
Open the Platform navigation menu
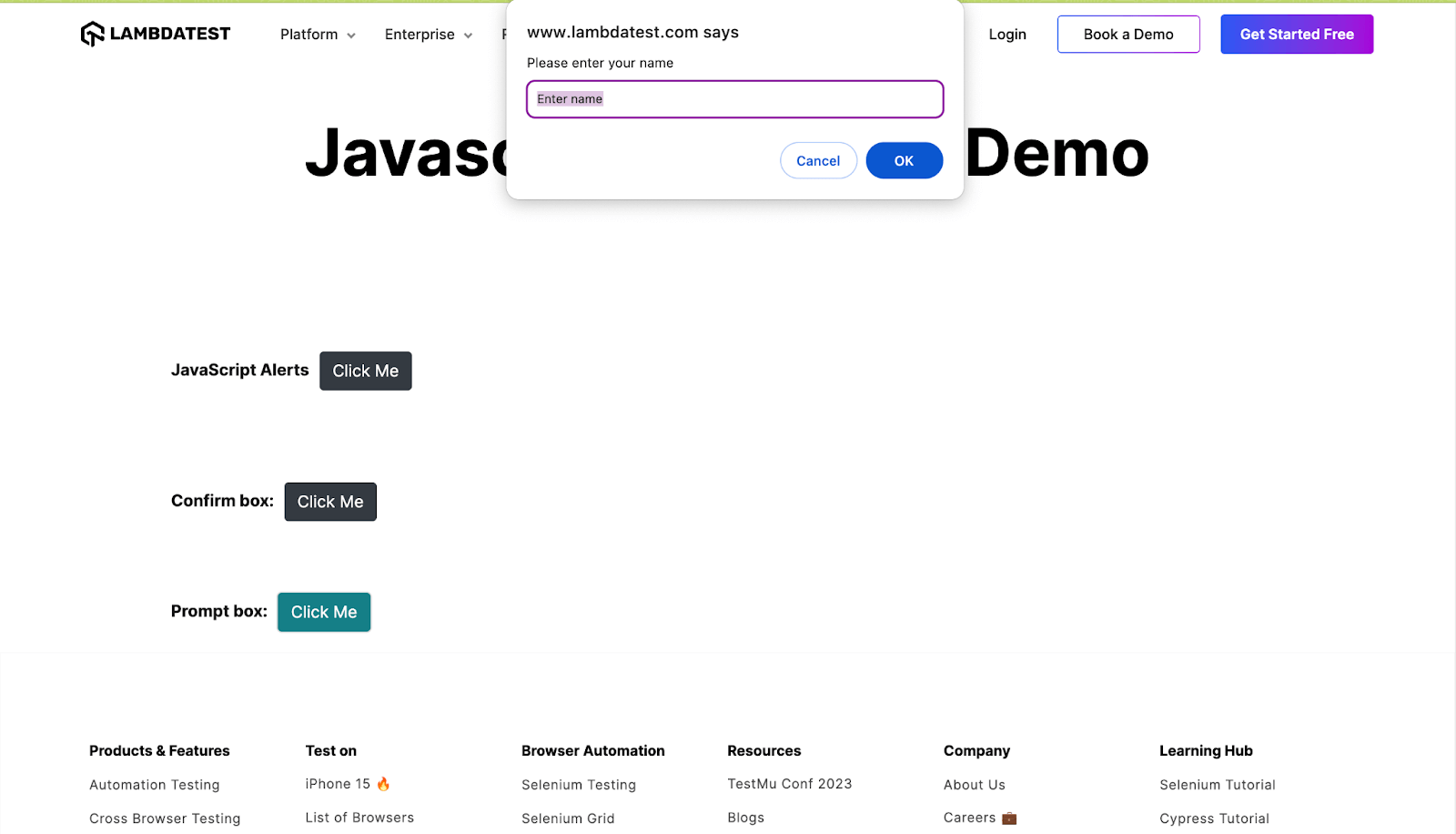(318, 35)
